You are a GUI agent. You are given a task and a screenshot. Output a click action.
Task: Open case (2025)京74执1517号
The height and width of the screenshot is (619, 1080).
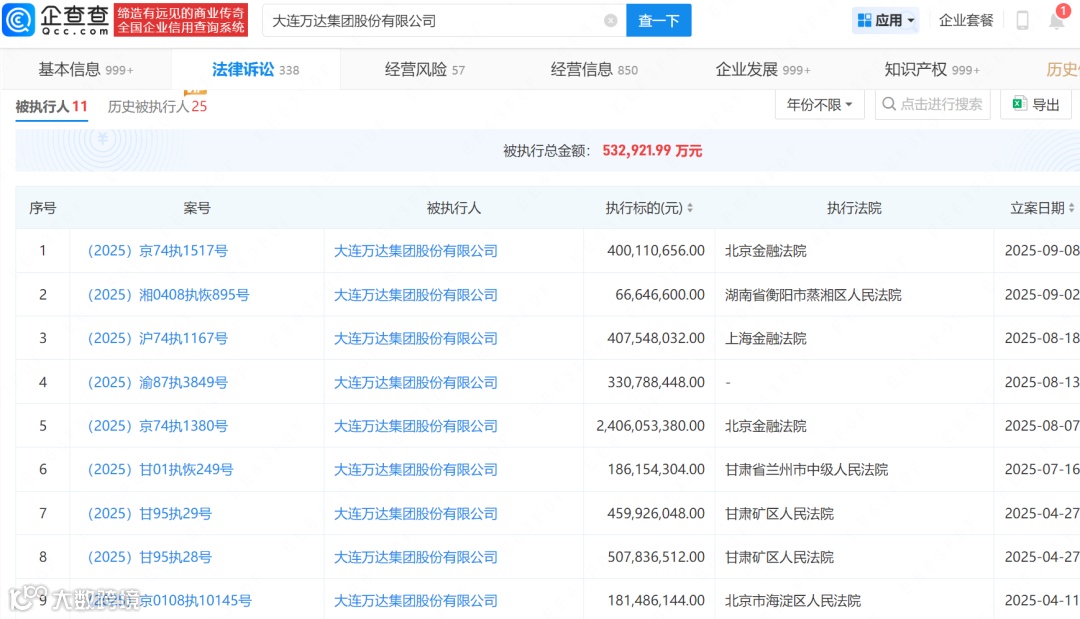click(x=158, y=251)
